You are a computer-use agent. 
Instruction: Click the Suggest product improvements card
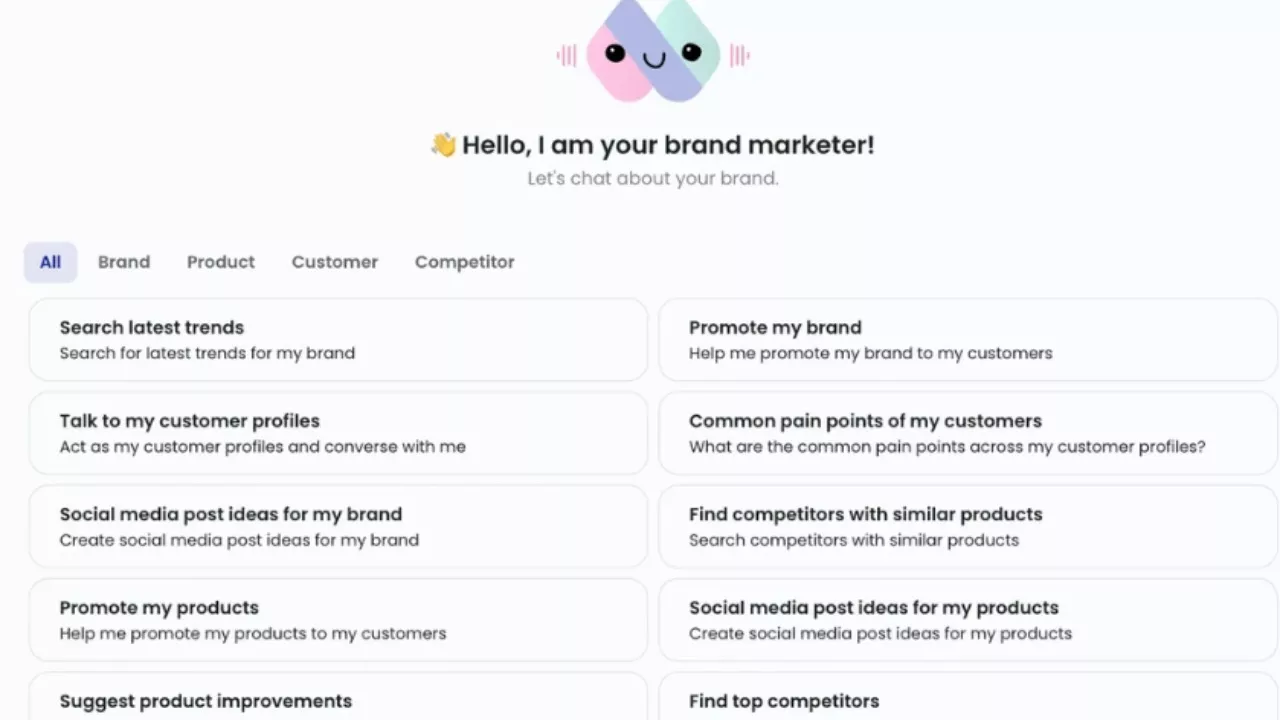(x=338, y=701)
